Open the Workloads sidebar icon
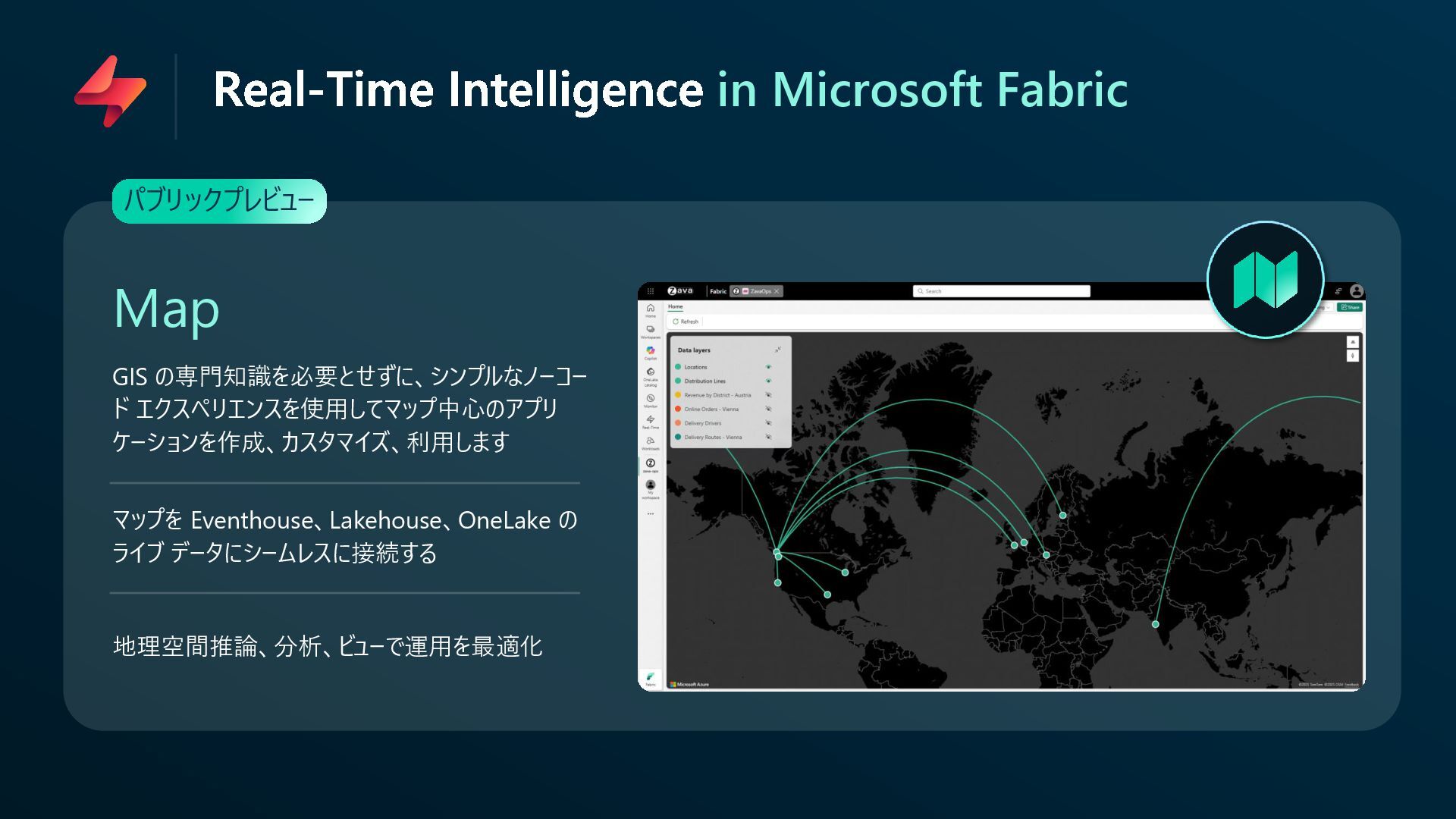The width and height of the screenshot is (1456, 819). 650,441
